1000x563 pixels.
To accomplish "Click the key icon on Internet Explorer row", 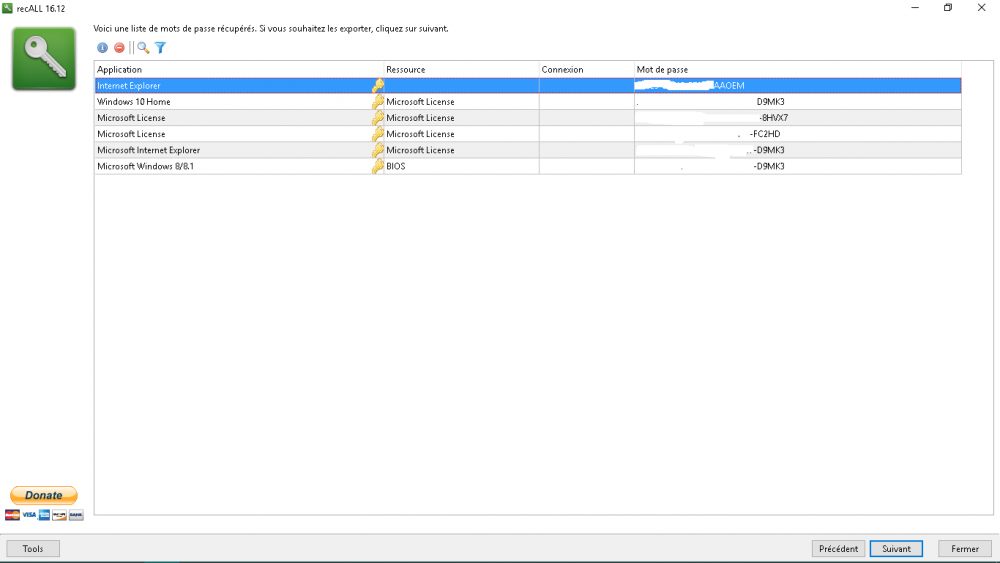I will [378, 86].
